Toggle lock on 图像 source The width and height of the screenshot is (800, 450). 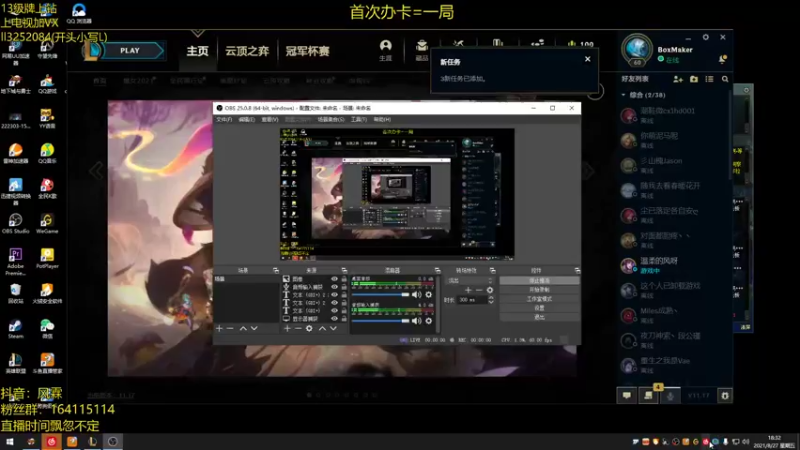click(x=344, y=279)
